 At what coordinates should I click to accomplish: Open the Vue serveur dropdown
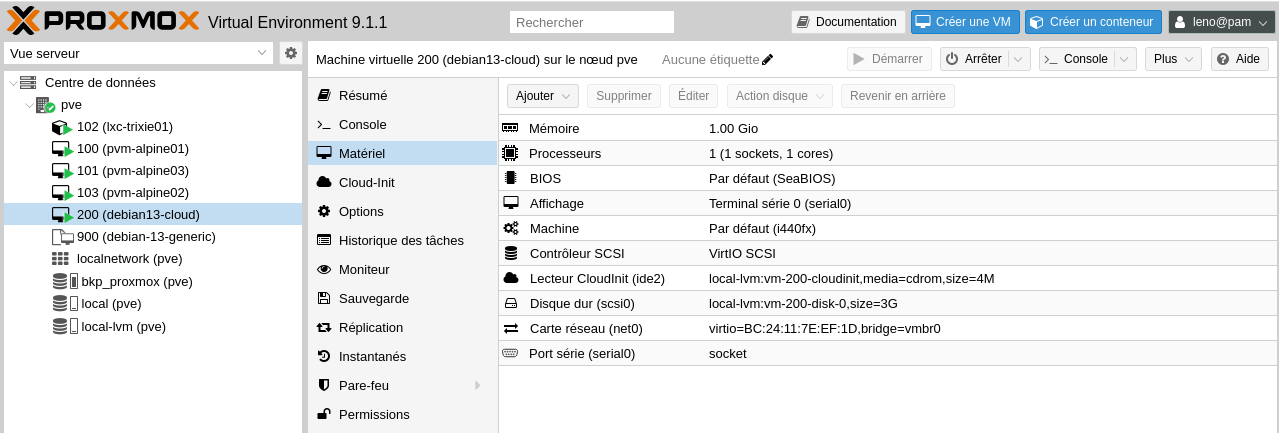click(262, 53)
